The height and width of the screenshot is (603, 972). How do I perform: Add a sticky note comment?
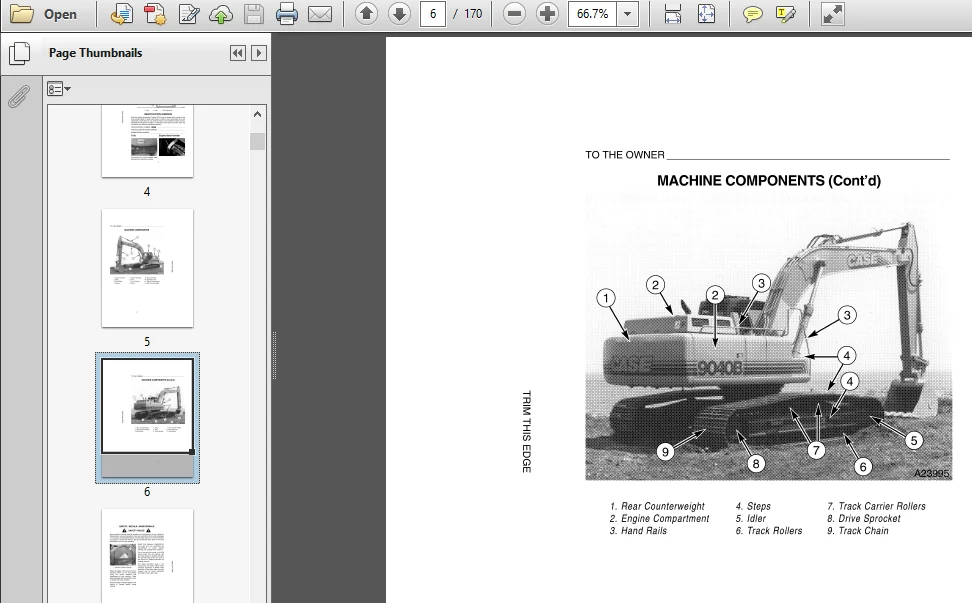coord(753,14)
